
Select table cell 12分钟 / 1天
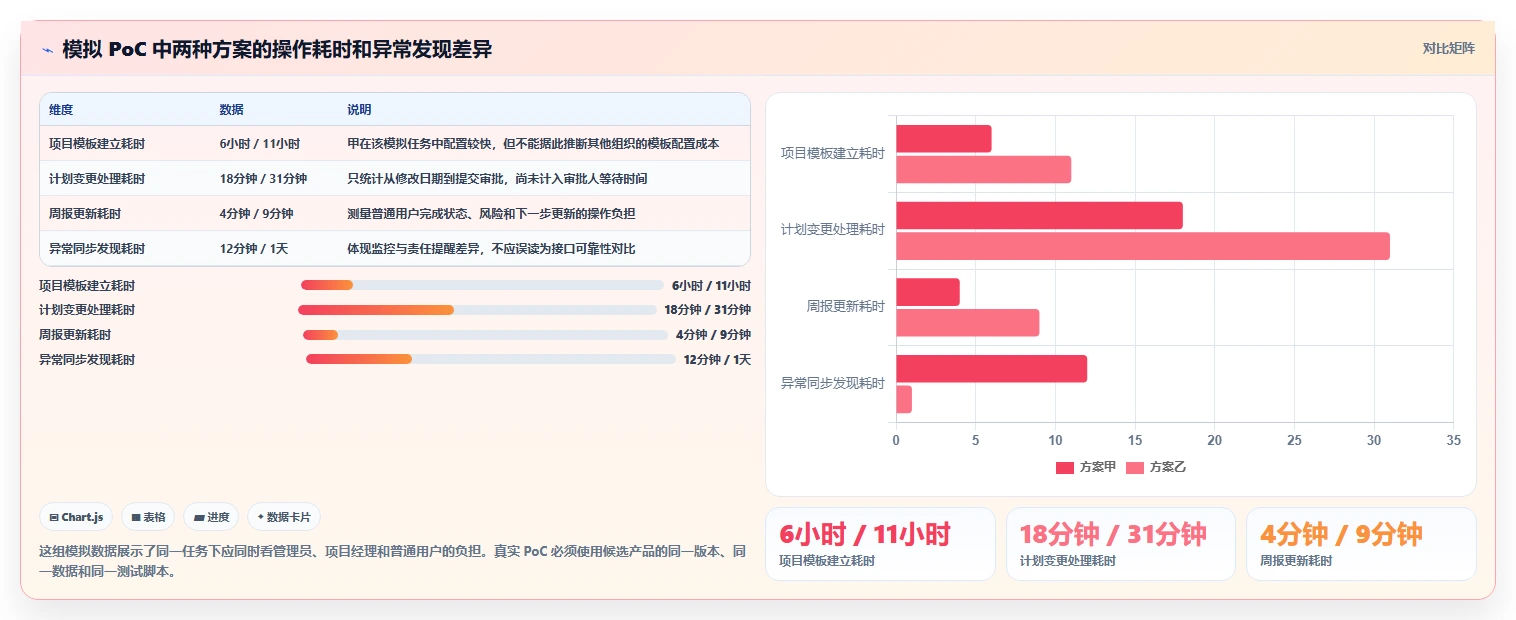point(254,249)
